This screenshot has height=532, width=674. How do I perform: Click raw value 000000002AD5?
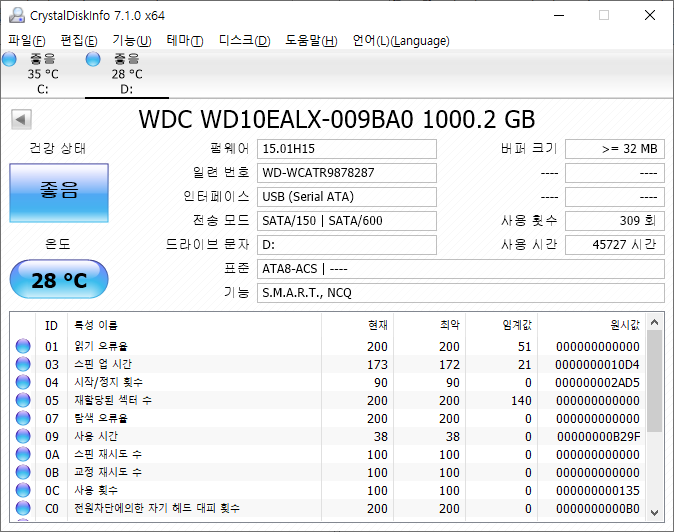point(597,382)
